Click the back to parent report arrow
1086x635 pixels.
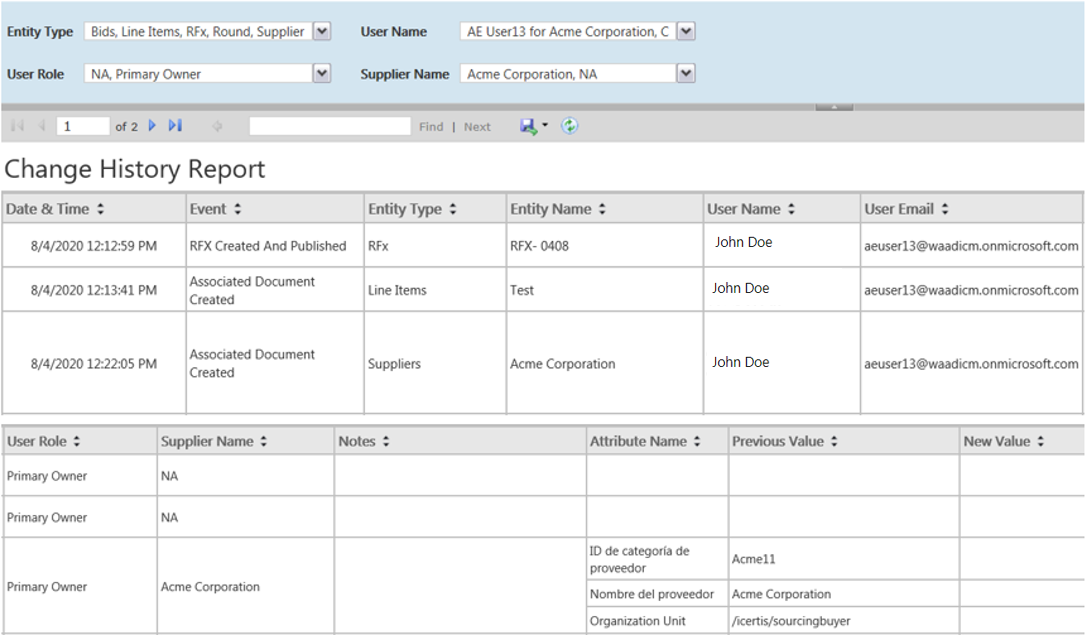click(217, 126)
